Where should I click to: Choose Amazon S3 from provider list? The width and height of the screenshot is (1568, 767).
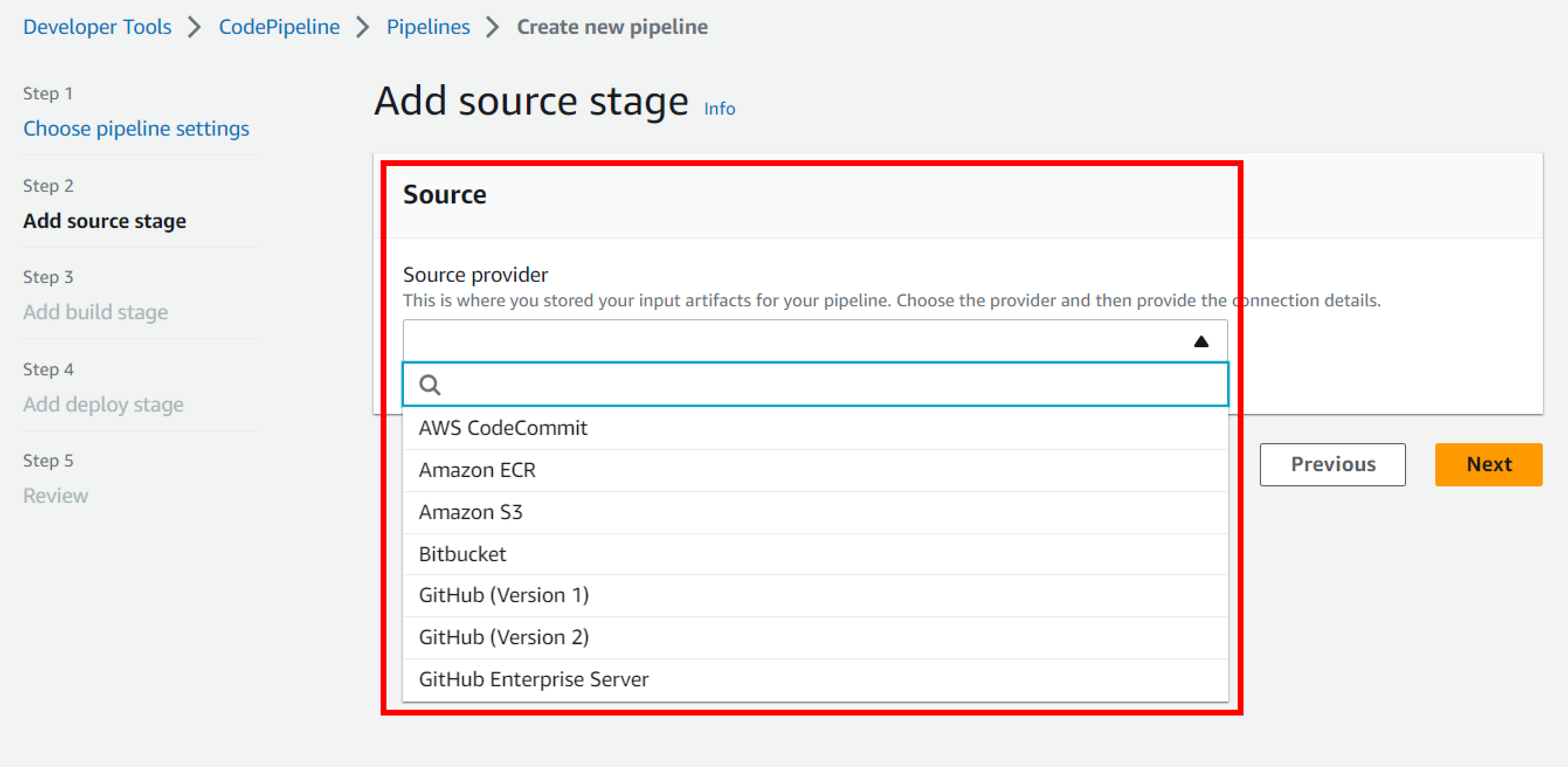(471, 512)
